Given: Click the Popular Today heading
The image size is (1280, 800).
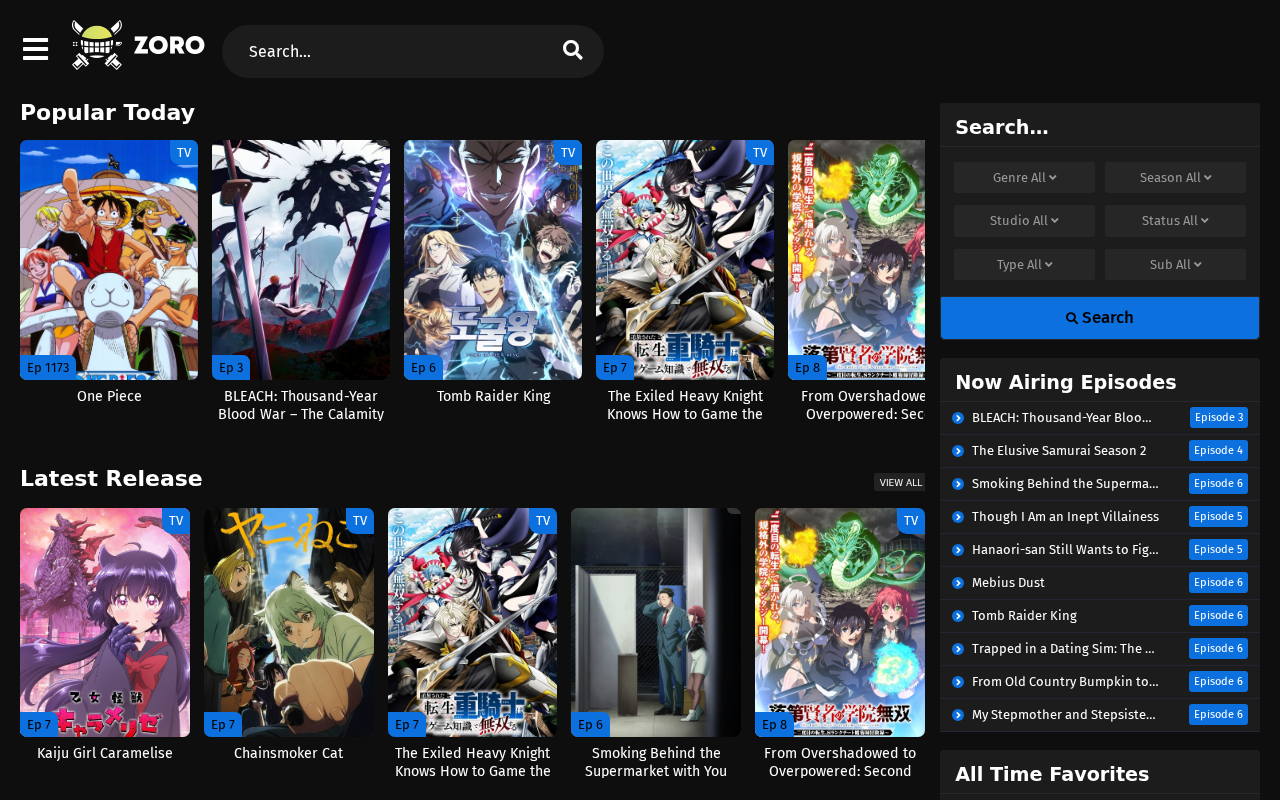Looking at the screenshot, I should [x=107, y=112].
